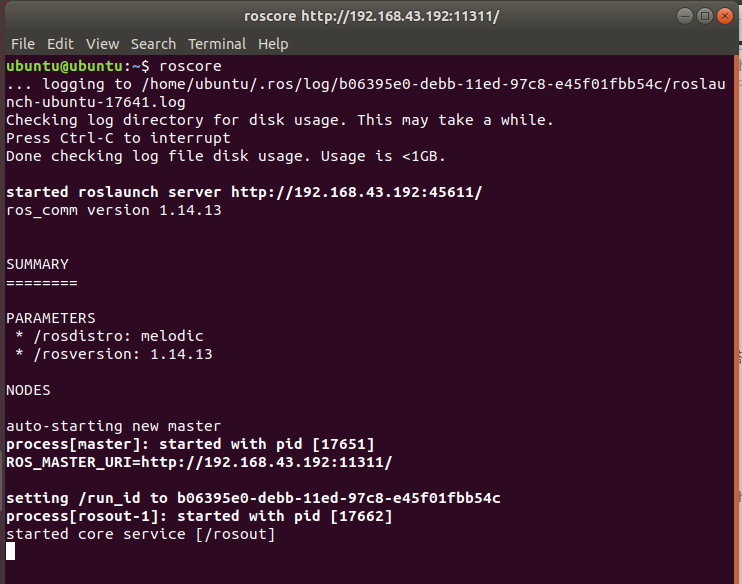Minimize the roscore terminal window
This screenshot has height=584, width=742.
coord(685,16)
